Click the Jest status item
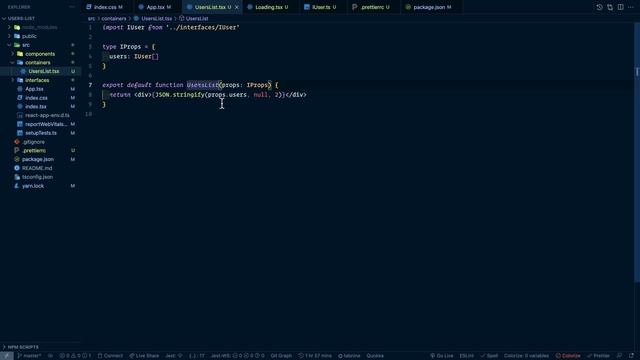 174,356
